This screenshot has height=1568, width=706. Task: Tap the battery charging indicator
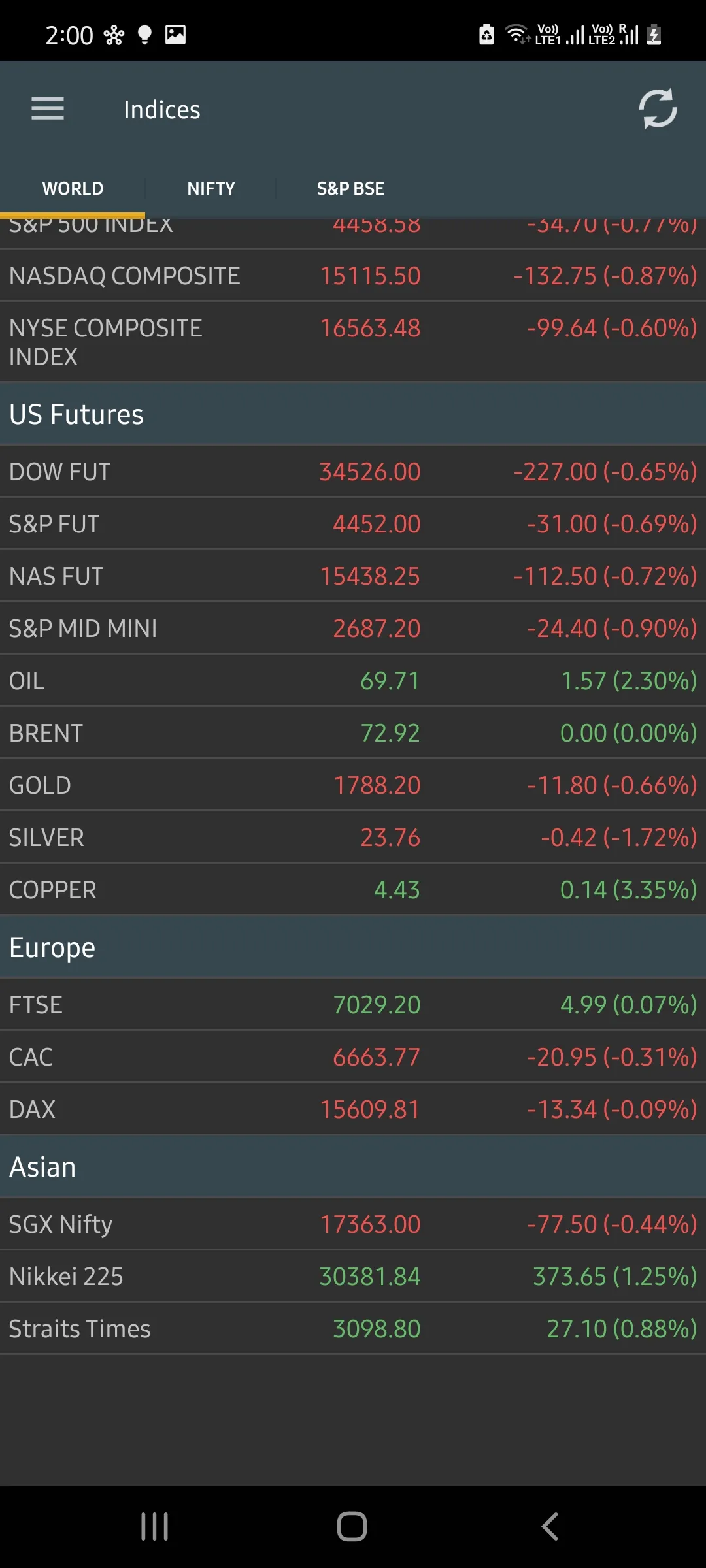(x=654, y=34)
